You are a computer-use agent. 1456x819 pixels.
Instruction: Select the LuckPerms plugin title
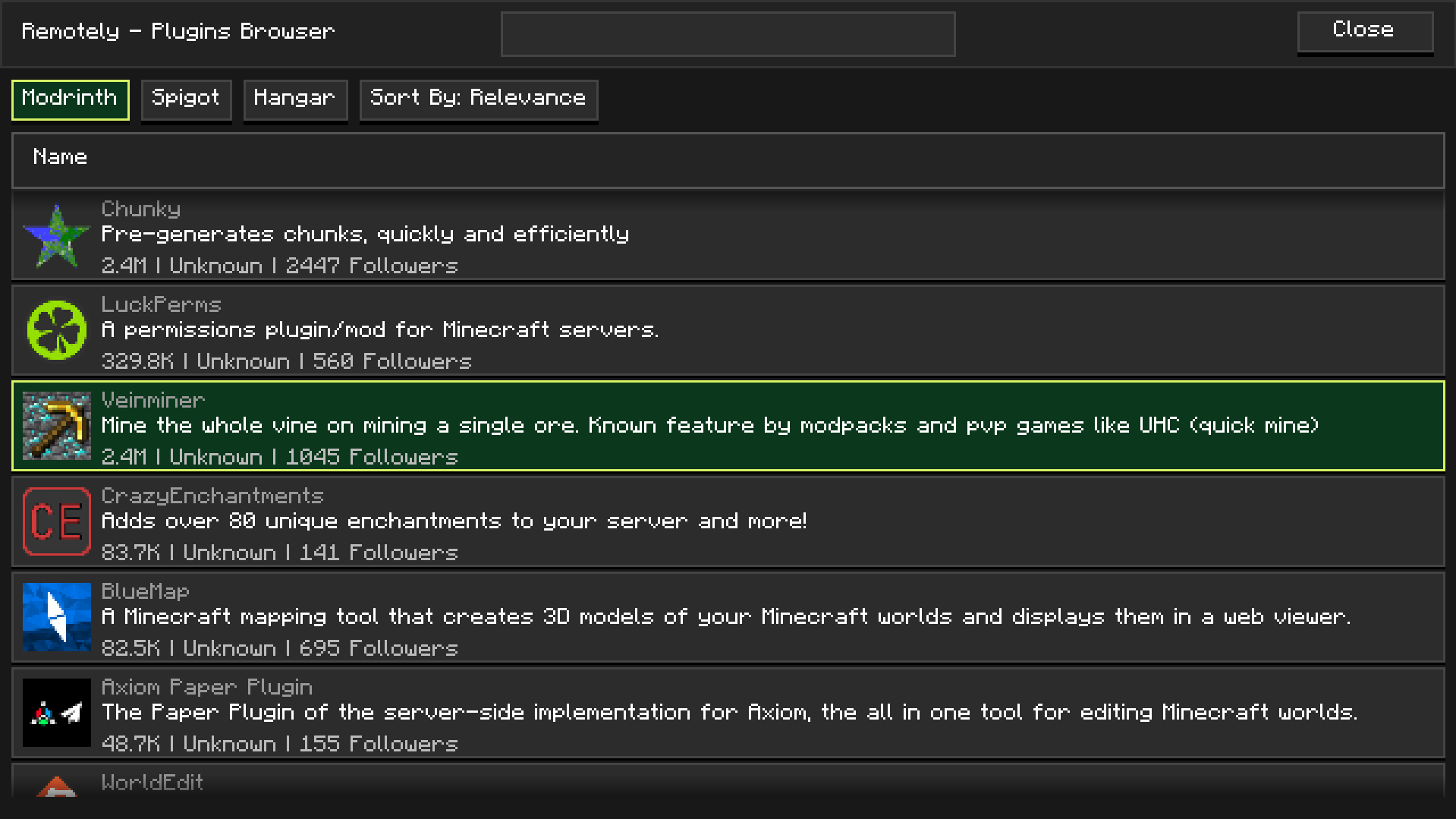(x=161, y=304)
